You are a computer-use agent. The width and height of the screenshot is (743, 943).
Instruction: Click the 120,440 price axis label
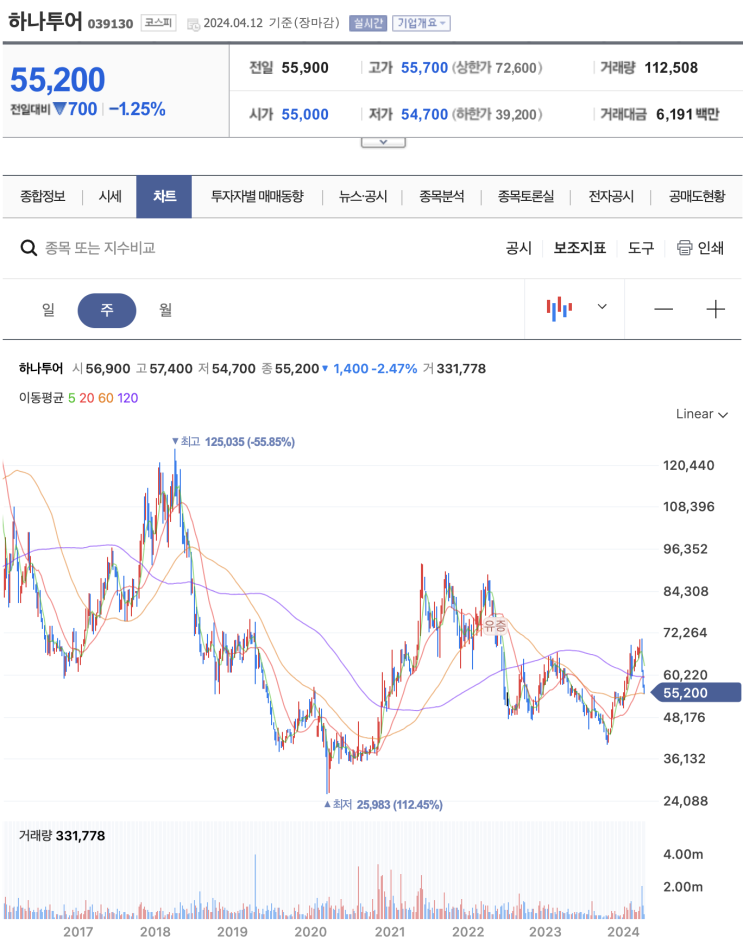[688, 465]
